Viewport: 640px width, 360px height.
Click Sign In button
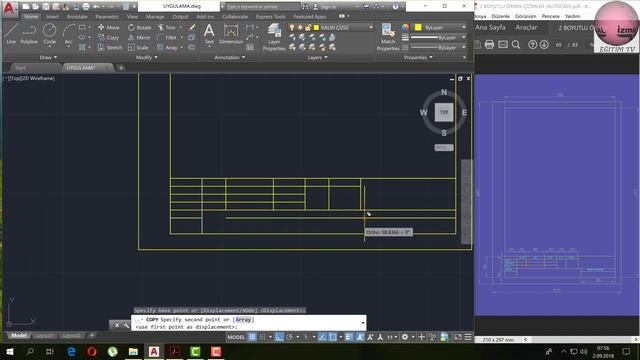point(325,7)
